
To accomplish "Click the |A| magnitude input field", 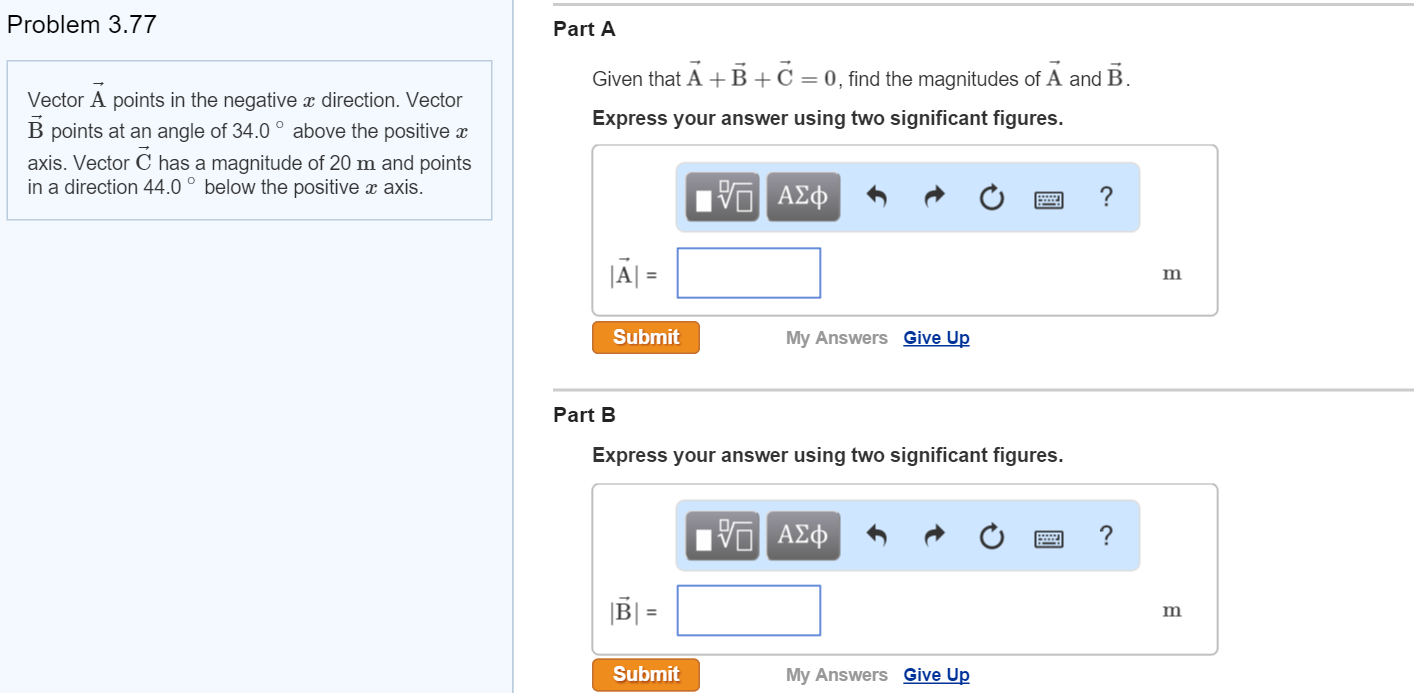I will [x=748, y=272].
